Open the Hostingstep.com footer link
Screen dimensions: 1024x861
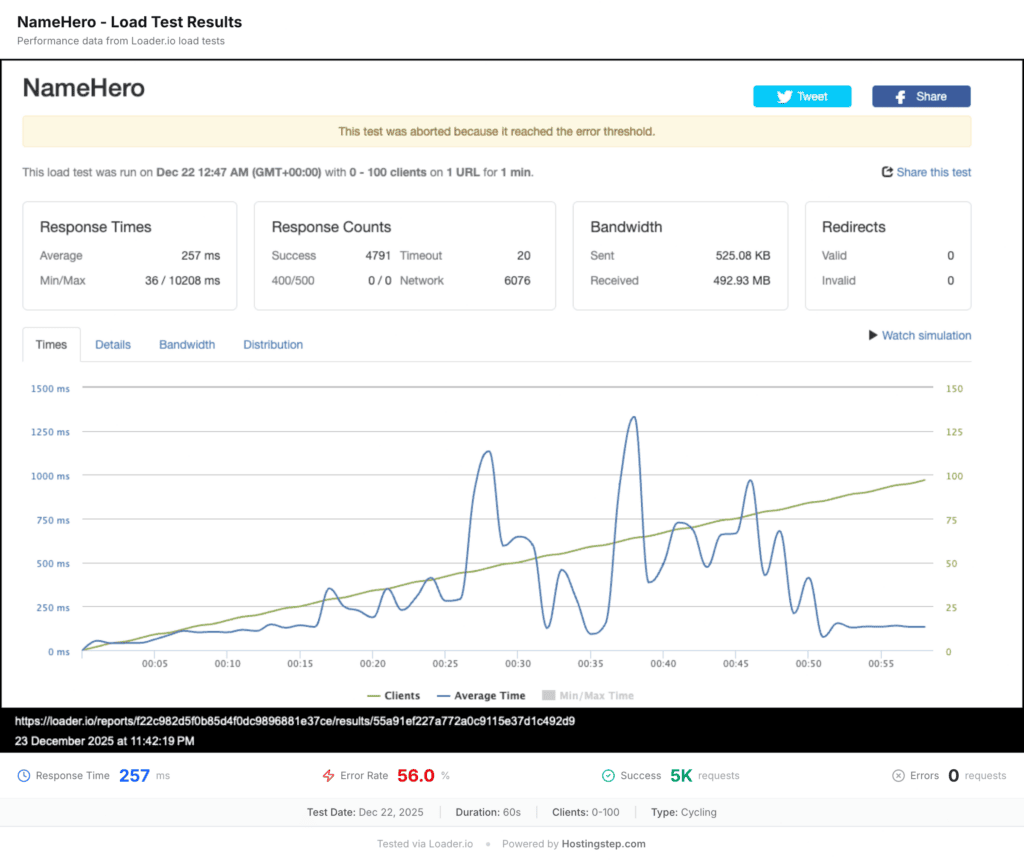click(603, 843)
